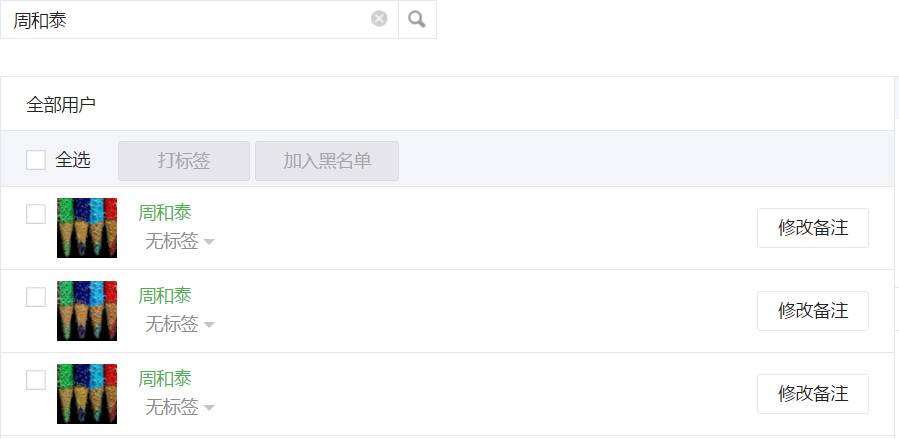Viewport: 899px width, 439px height.
Task: Check the second 周和泰 user checkbox
Action: [36, 297]
